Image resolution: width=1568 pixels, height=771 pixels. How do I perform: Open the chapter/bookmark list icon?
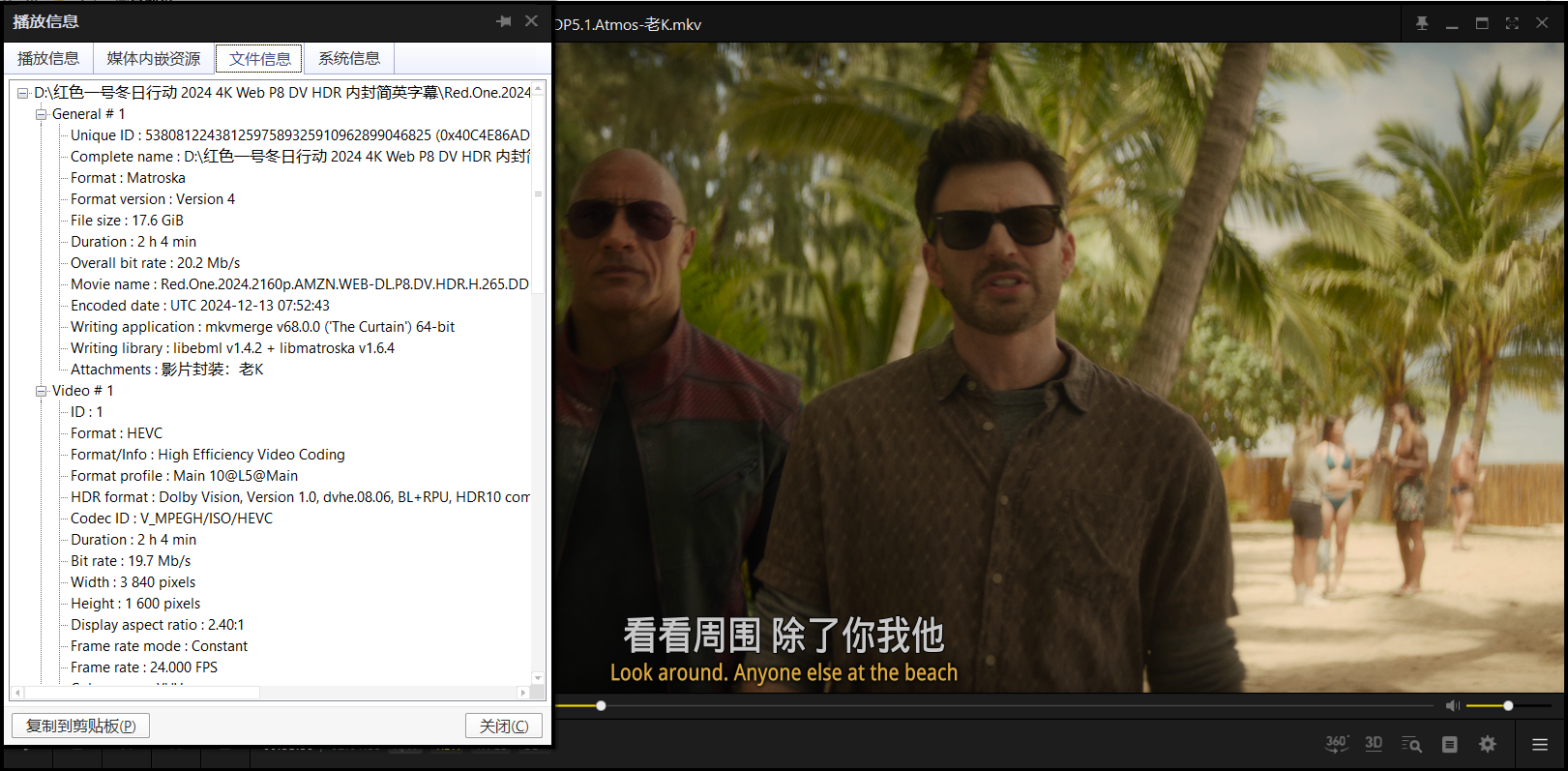[x=1449, y=744]
